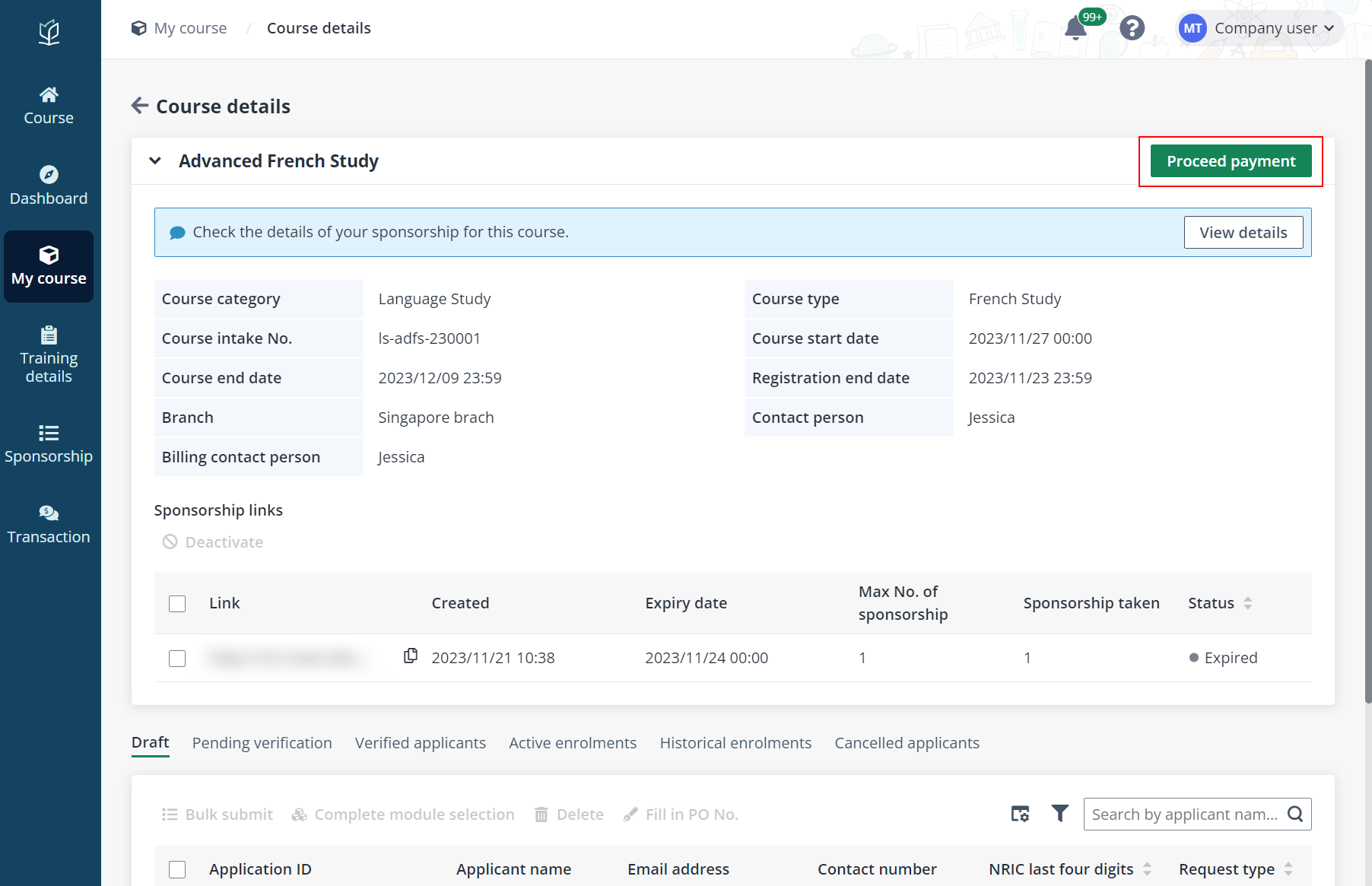
Task: Open the filter funnel icon
Action: [1059, 814]
